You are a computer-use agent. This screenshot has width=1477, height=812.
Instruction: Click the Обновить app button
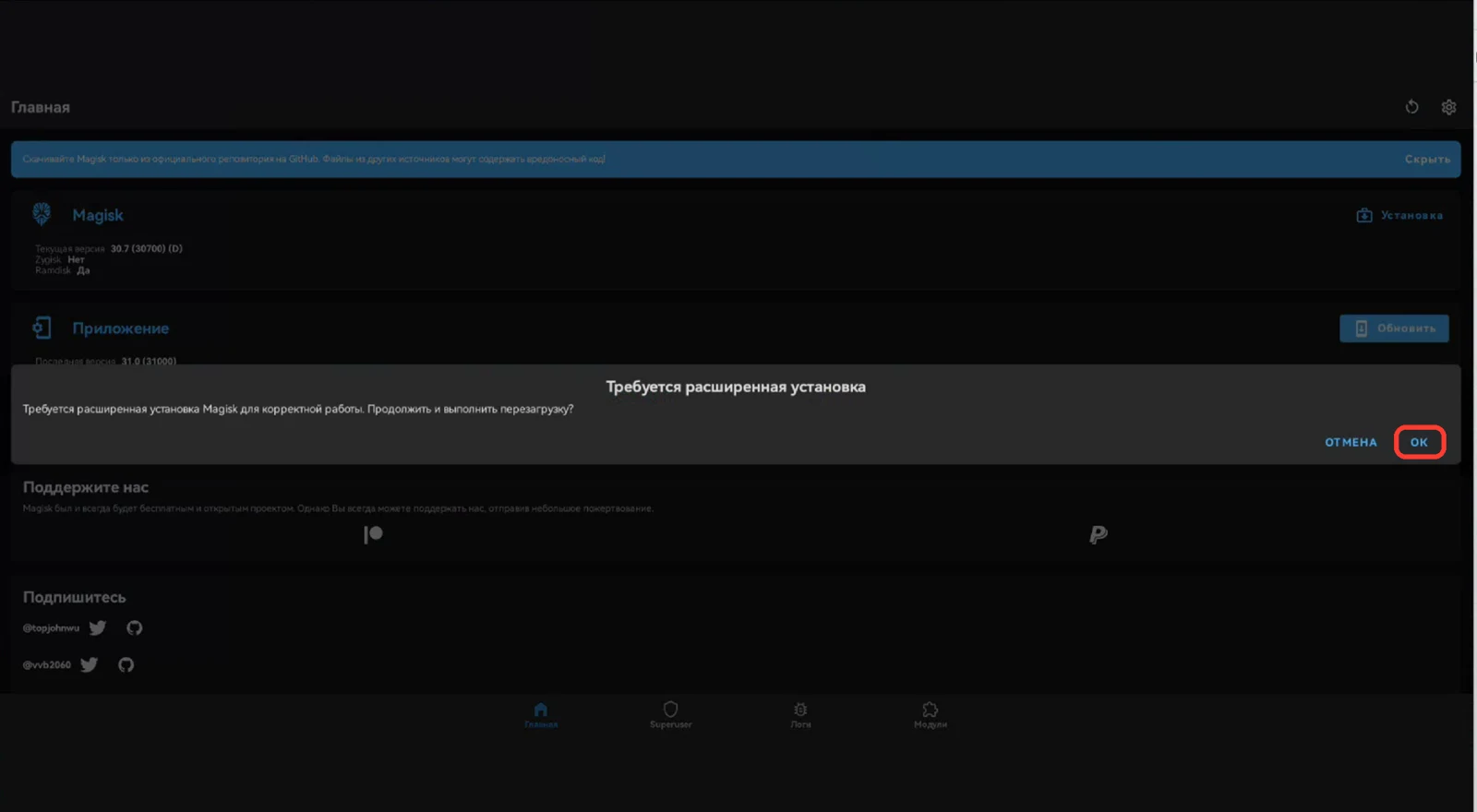coord(1394,328)
